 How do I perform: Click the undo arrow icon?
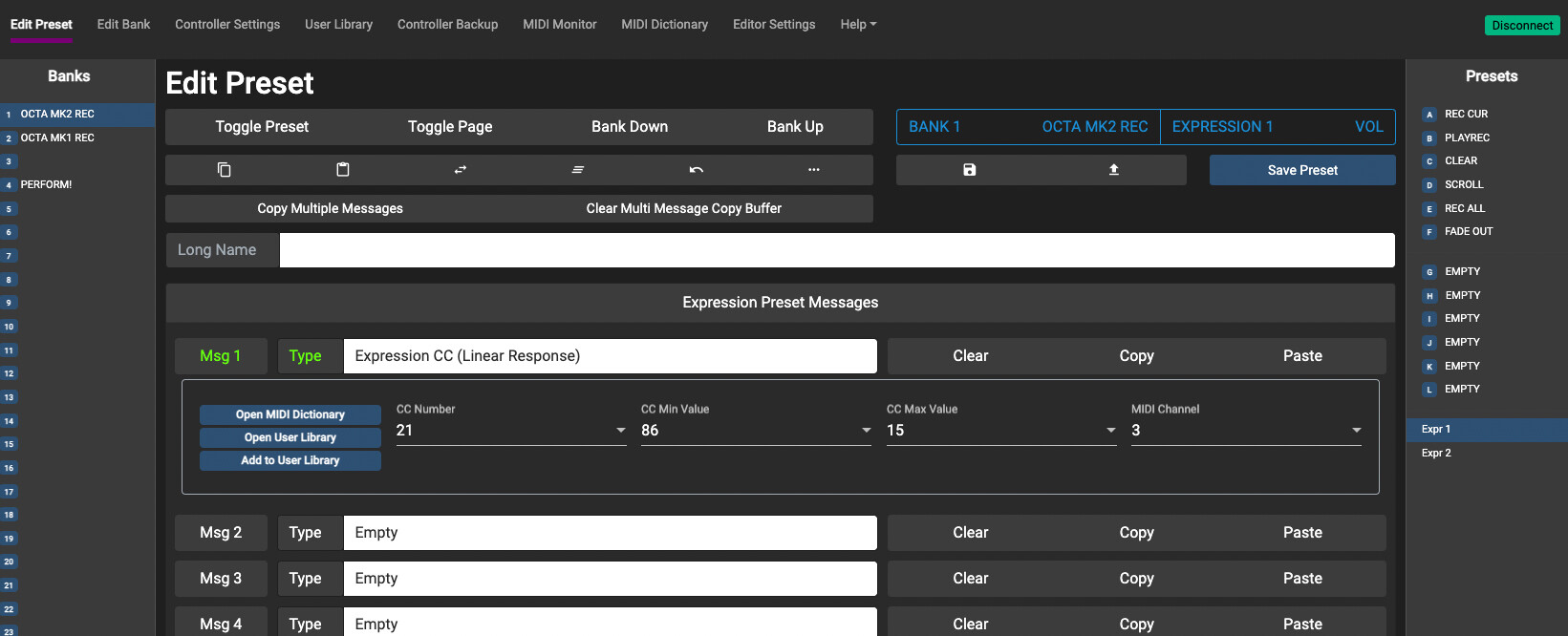(x=697, y=170)
